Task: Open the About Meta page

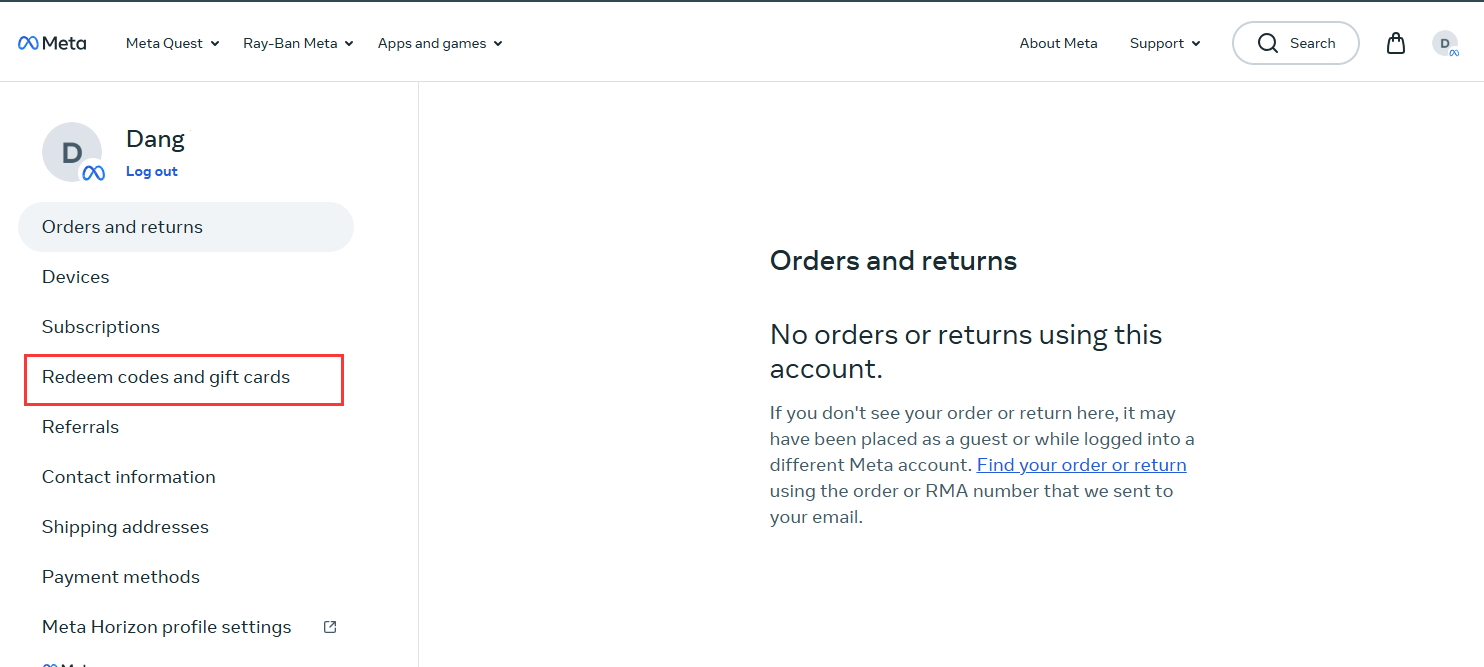Action: pos(1058,43)
